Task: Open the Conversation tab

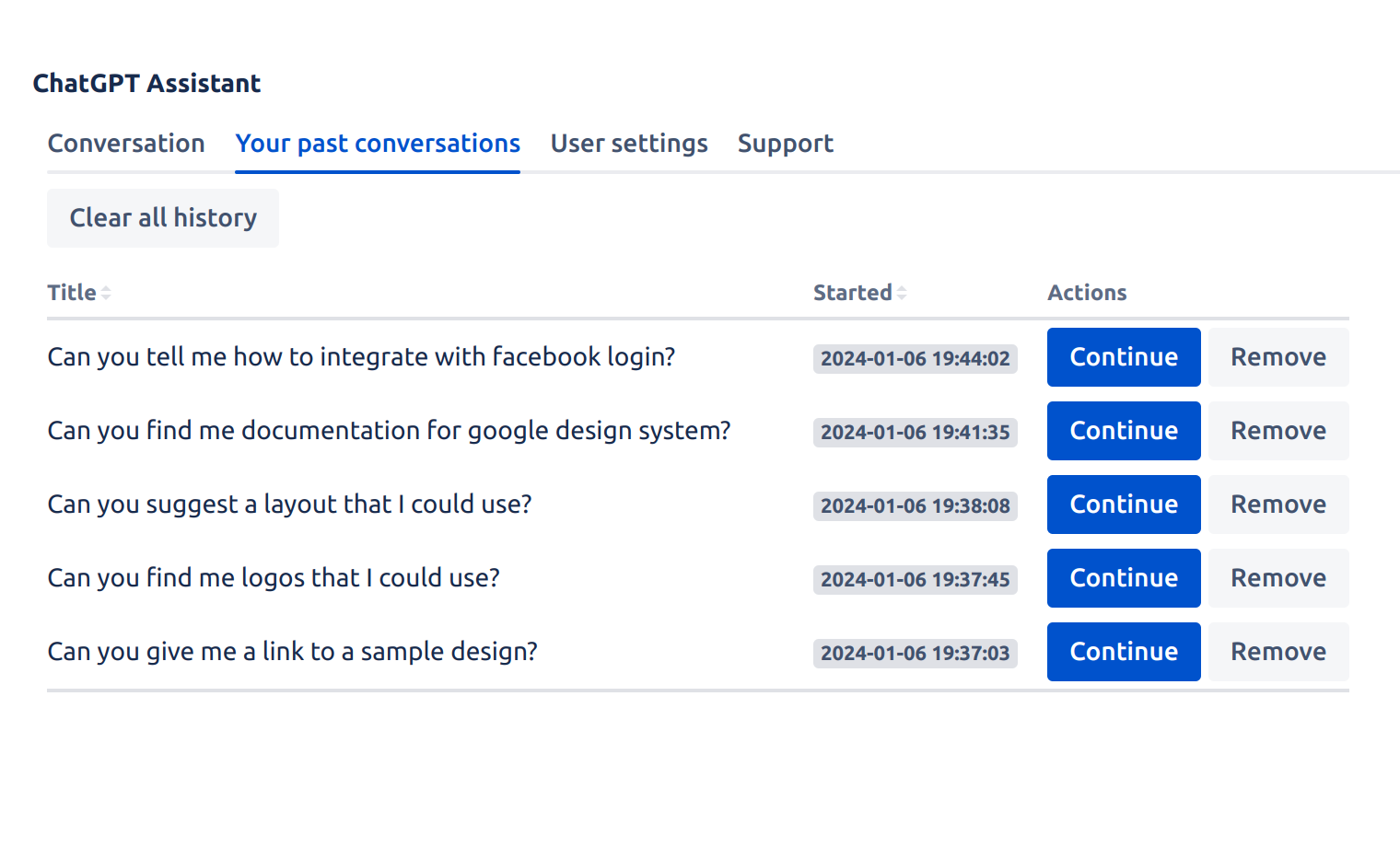Action: tap(126, 144)
